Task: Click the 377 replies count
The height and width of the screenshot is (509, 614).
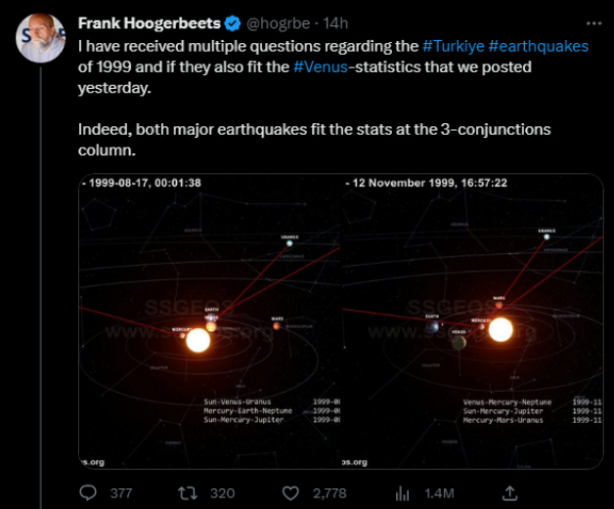Action: [121, 493]
